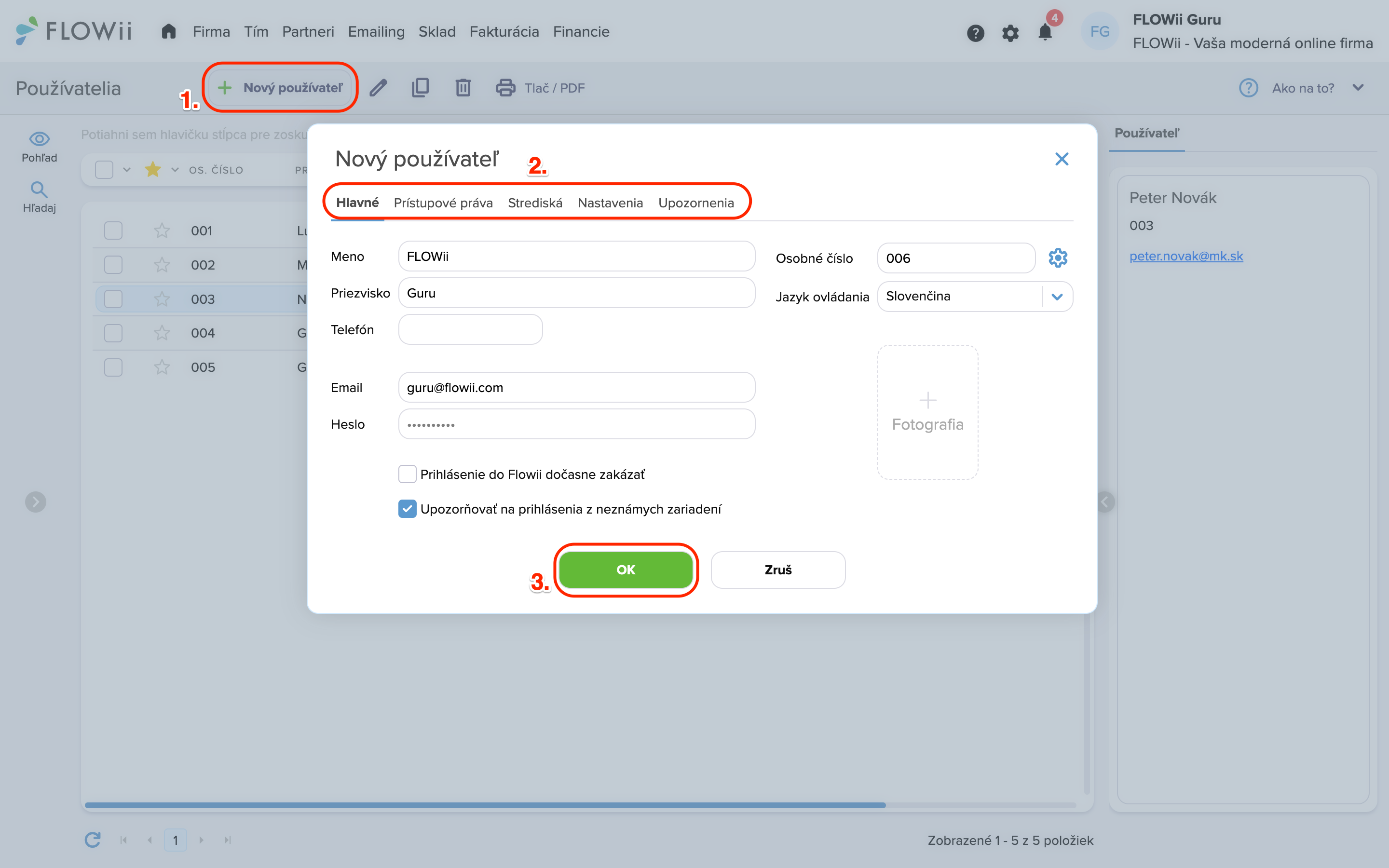Check Prihlásenie do Flowii dočasne zakázať
The width and height of the screenshot is (1389, 868).
[407, 474]
